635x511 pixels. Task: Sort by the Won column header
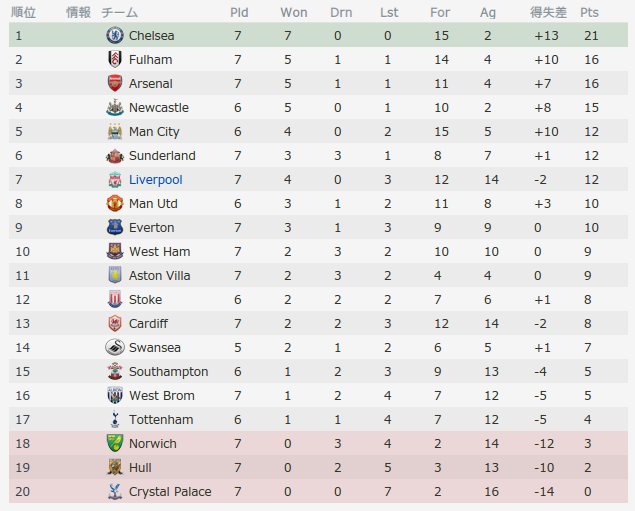[294, 13]
